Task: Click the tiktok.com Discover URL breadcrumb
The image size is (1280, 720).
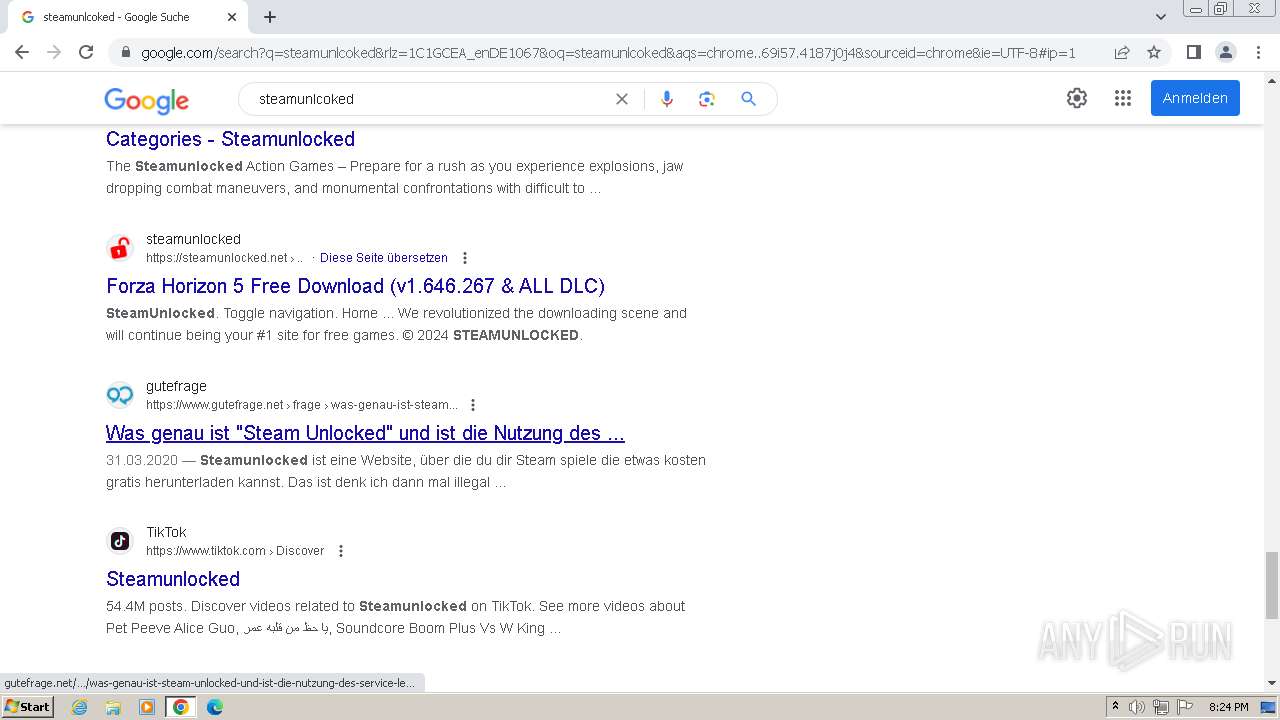Action: click(x=235, y=551)
